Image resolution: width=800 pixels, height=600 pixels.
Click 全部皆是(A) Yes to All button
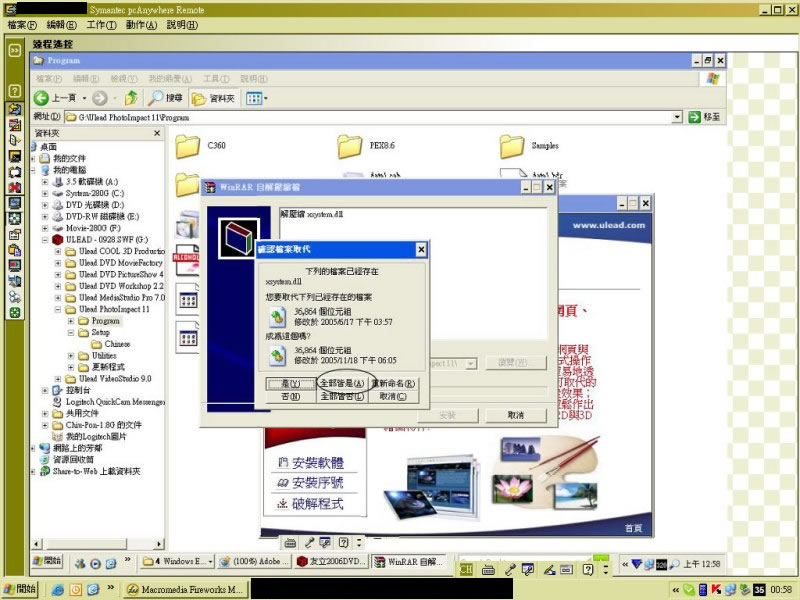pyautogui.click(x=341, y=383)
